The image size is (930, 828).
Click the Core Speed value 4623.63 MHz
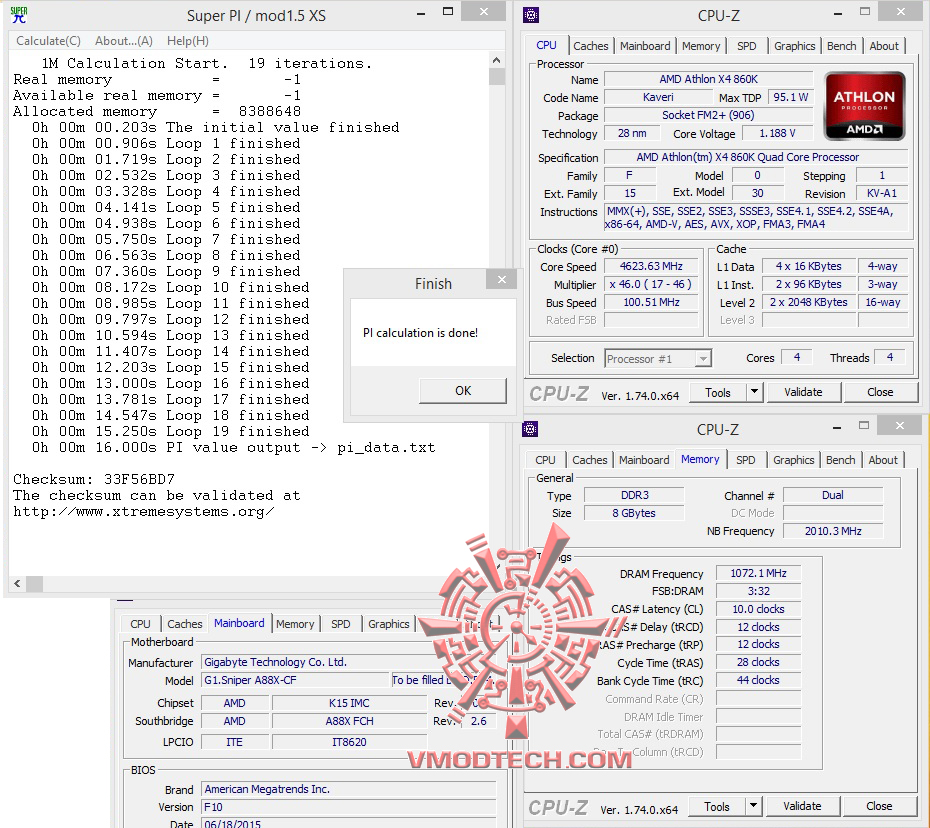tap(651, 266)
